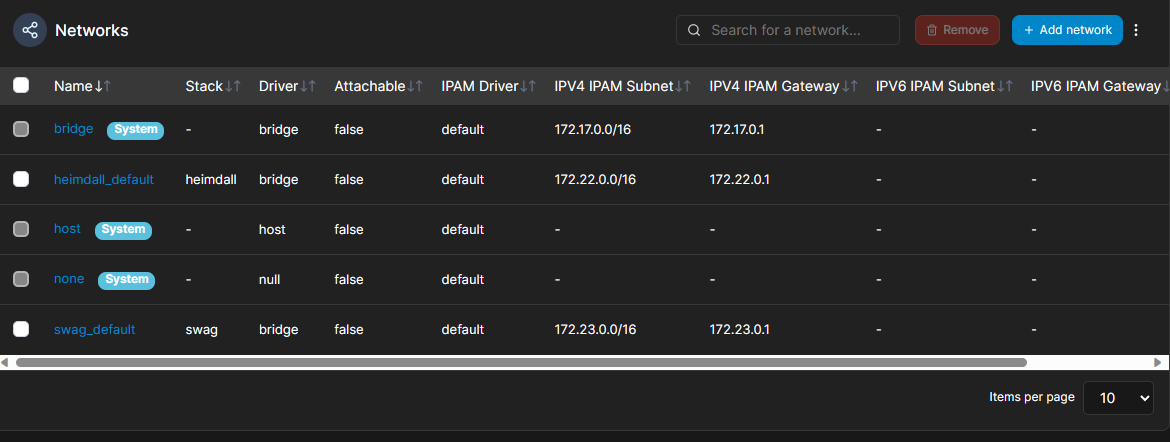
Task: Click the search magnifier icon
Action: (x=694, y=30)
